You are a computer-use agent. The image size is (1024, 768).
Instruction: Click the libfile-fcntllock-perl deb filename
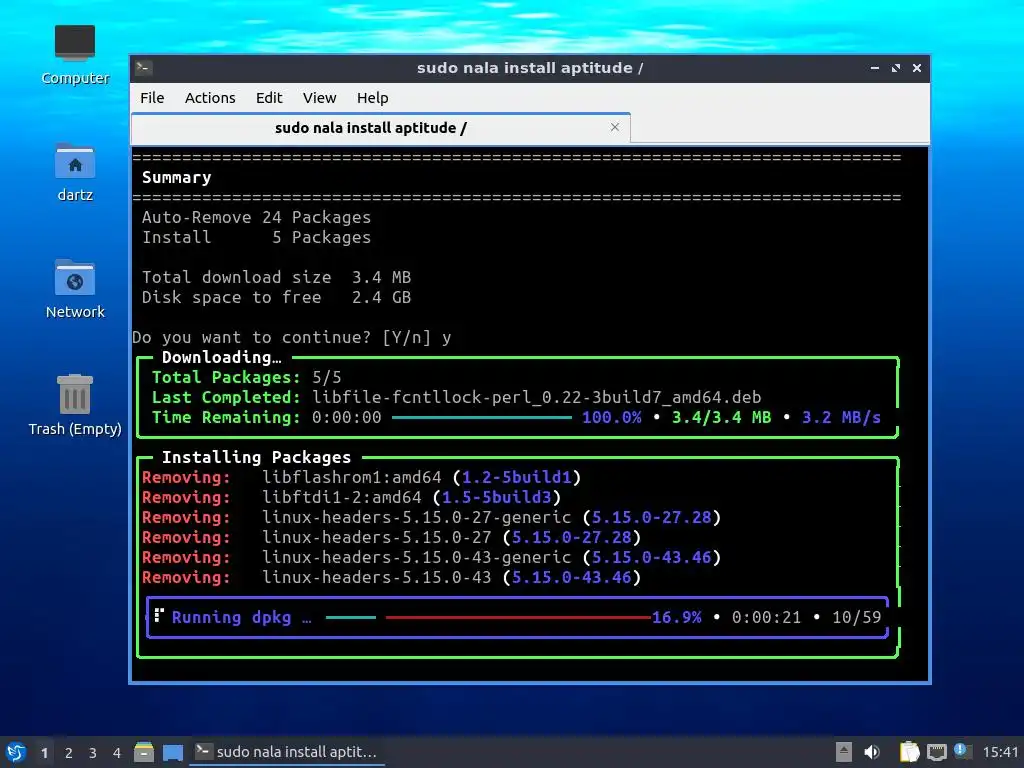pos(536,397)
